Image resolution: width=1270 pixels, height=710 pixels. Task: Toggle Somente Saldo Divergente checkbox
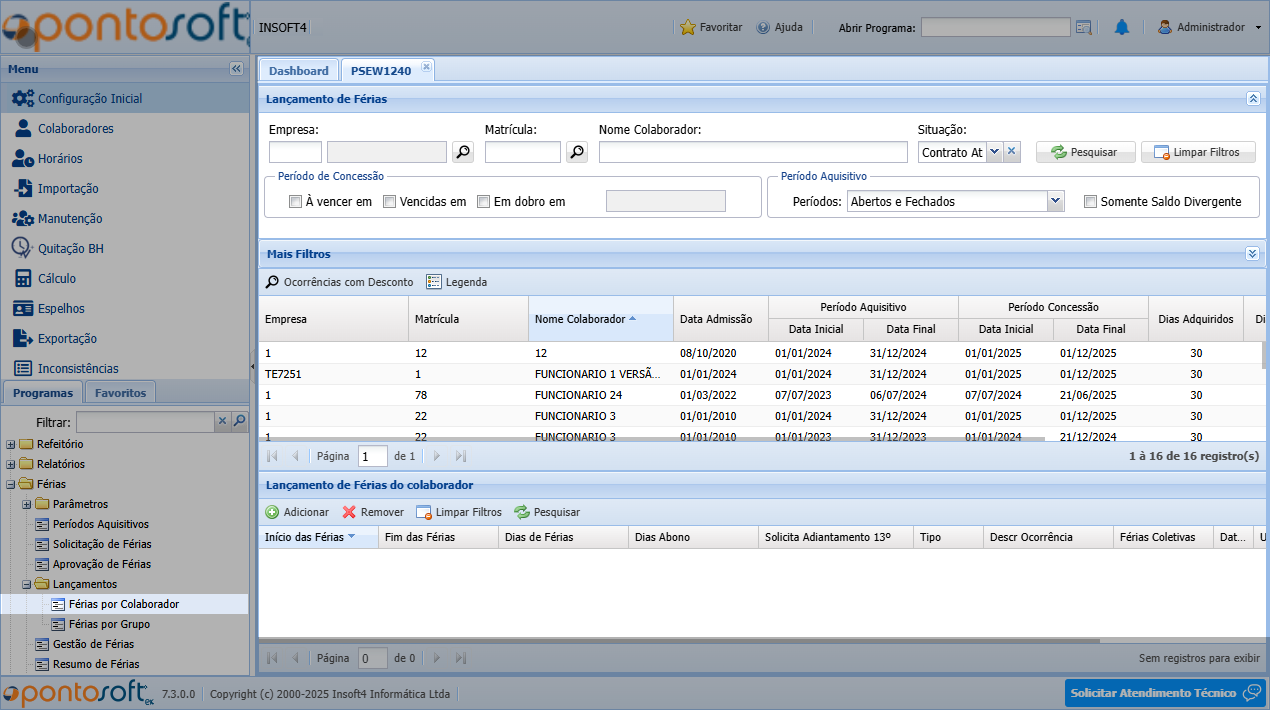point(1091,202)
